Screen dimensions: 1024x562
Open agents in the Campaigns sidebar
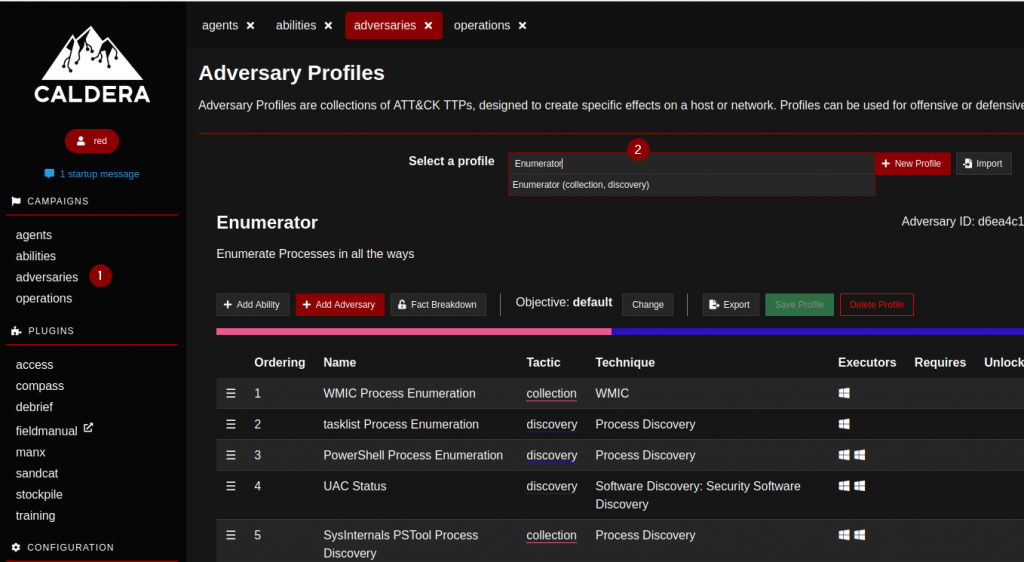[34, 235]
